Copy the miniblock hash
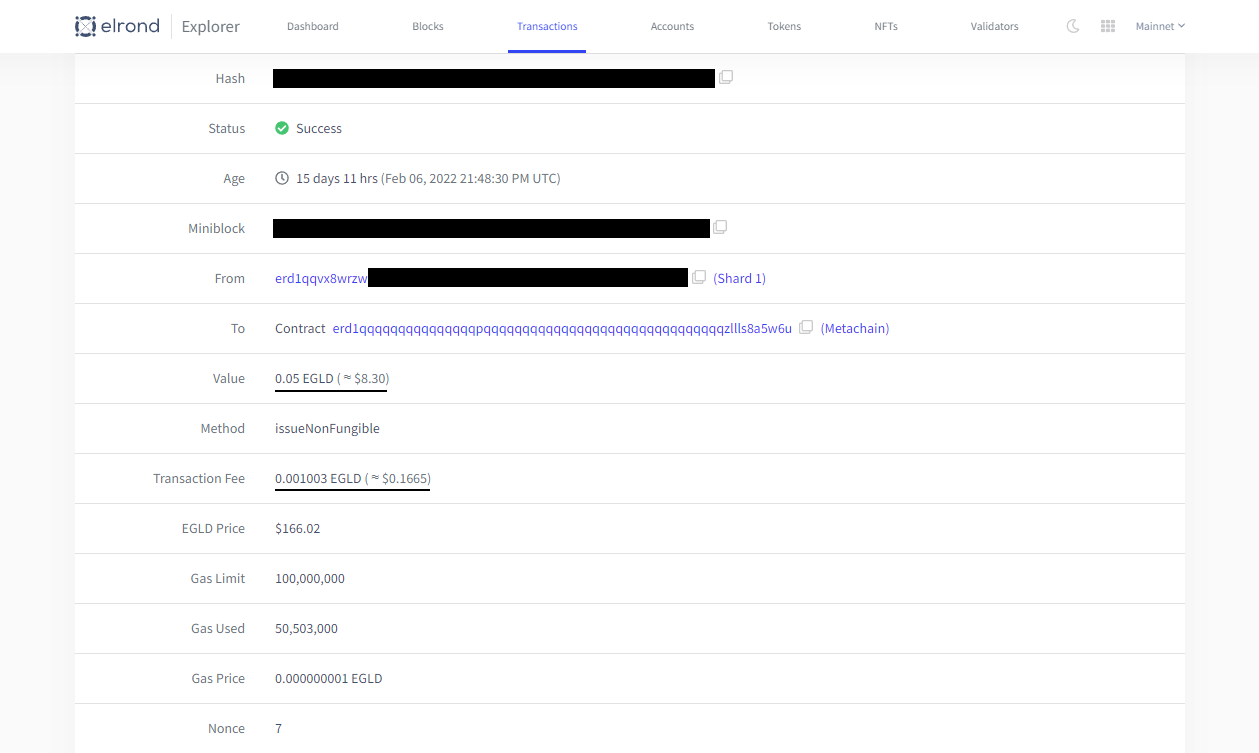Screen dimensions: 1259x753 [720, 227]
